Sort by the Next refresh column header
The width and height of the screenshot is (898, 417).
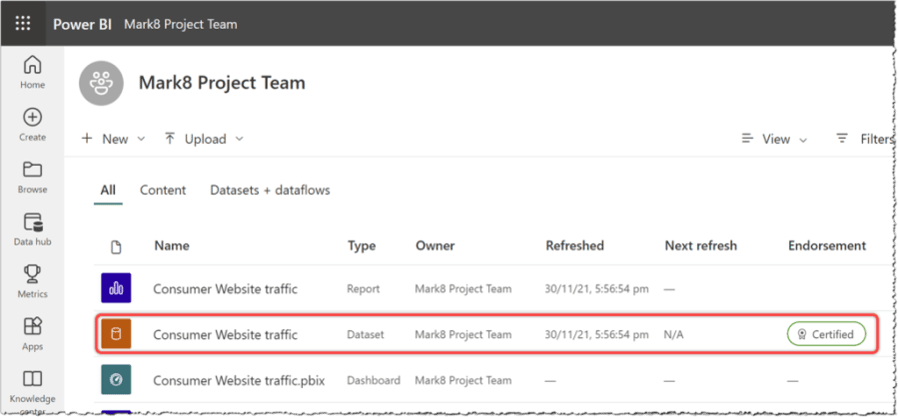pyautogui.click(x=701, y=246)
